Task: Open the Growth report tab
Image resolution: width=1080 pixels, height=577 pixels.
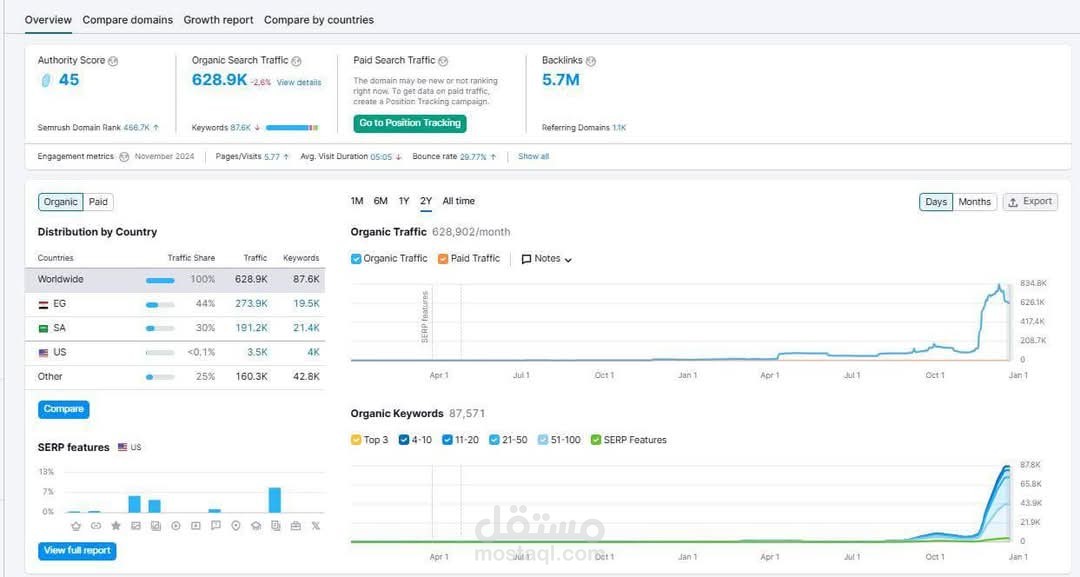Action: pyautogui.click(x=218, y=20)
